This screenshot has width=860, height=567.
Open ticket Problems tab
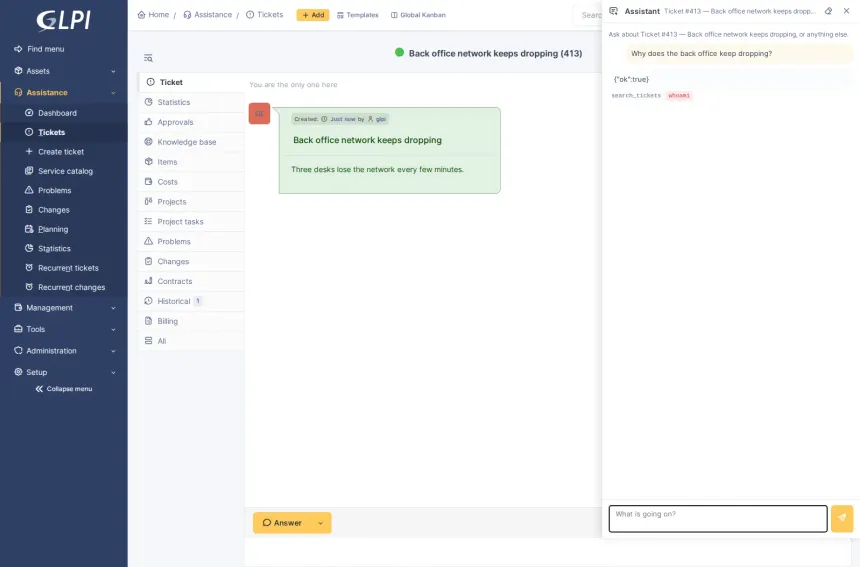coord(191,241)
